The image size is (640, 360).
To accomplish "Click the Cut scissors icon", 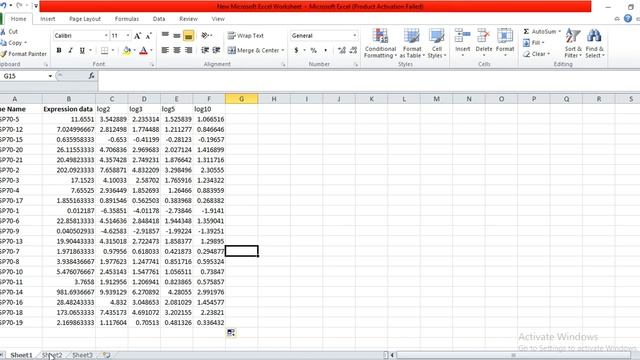I will (x=4, y=31).
